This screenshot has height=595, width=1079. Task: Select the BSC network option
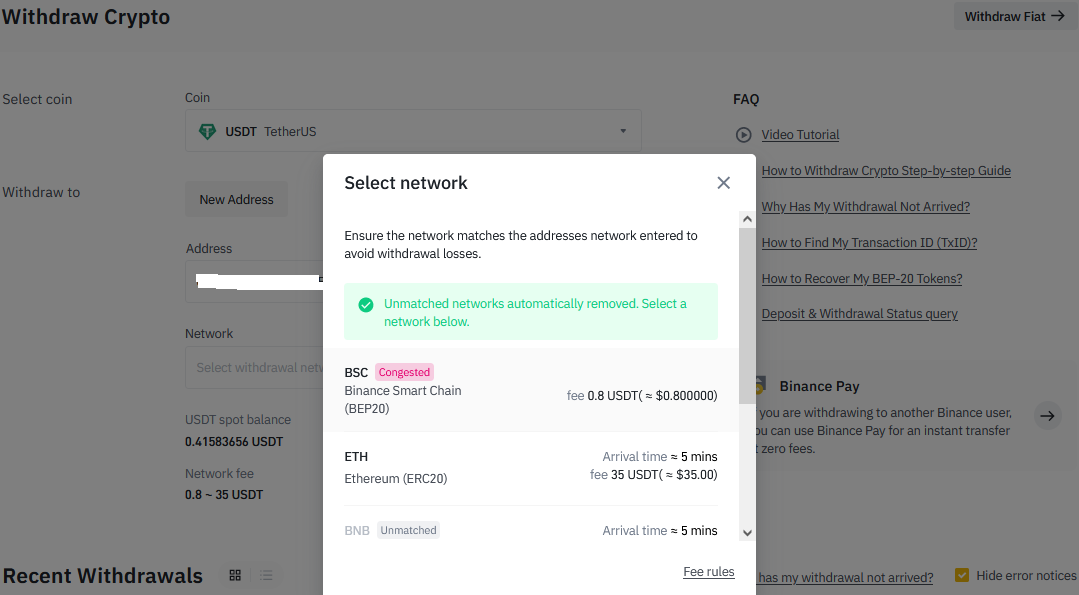pyautogui.click(x=530, y=390)
